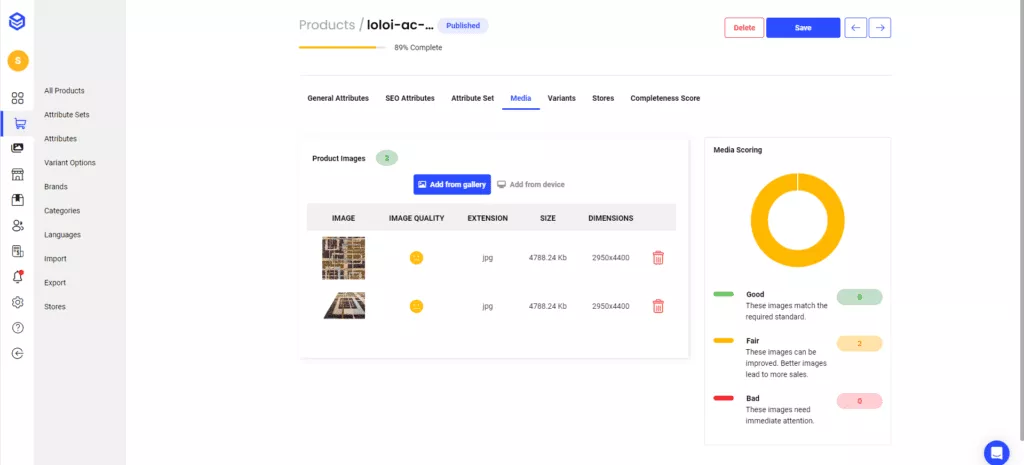Open the dashboard grid icon in sidebar
Screen dimensions: 1024x465
(17, 98)
